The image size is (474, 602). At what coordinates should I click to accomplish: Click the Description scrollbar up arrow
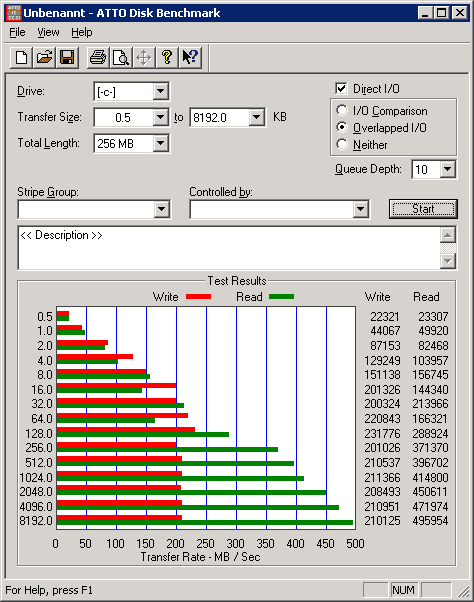(448, 235)
